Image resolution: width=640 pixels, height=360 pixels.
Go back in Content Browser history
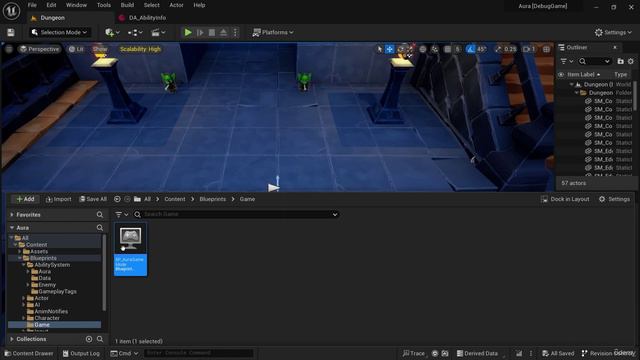tap(117, 199)
